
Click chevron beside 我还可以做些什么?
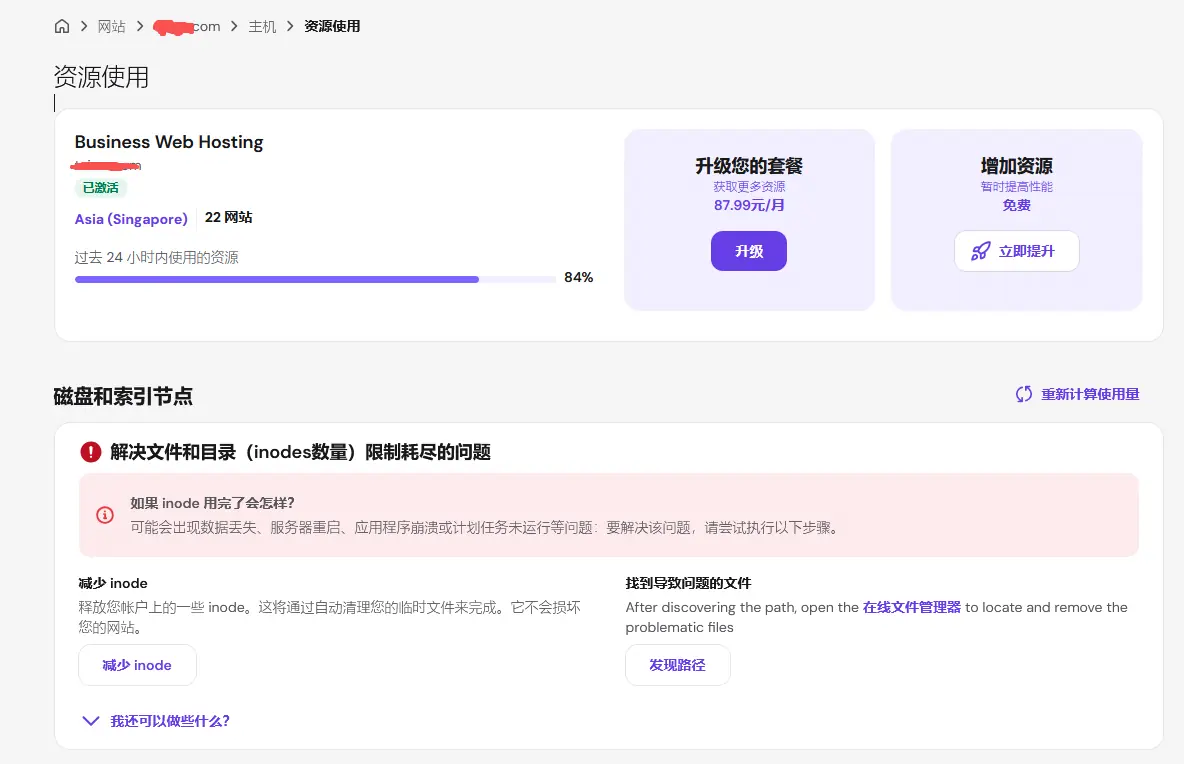[91, 721]
